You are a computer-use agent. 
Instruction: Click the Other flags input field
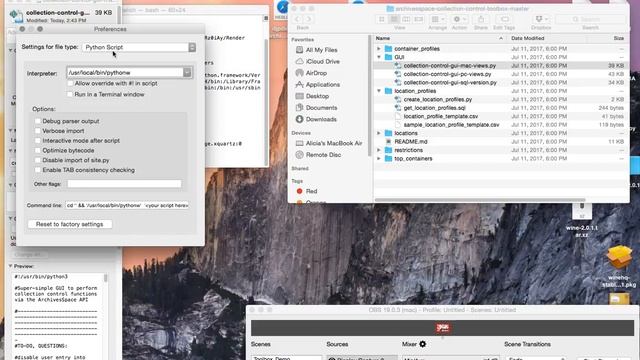pyautogui.click(x=124, y=184)
